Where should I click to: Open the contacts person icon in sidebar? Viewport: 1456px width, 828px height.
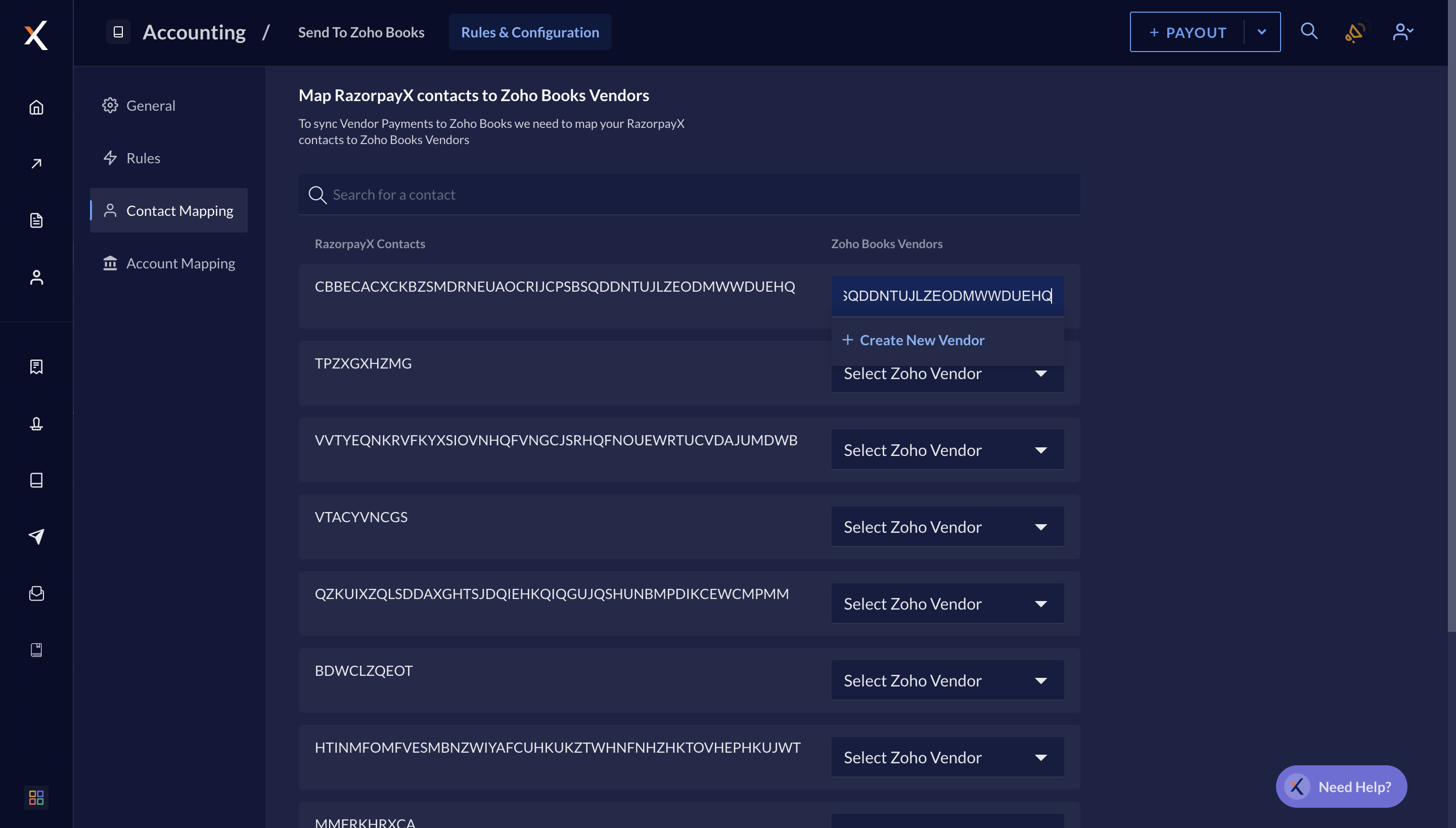(x=36, y=277)
